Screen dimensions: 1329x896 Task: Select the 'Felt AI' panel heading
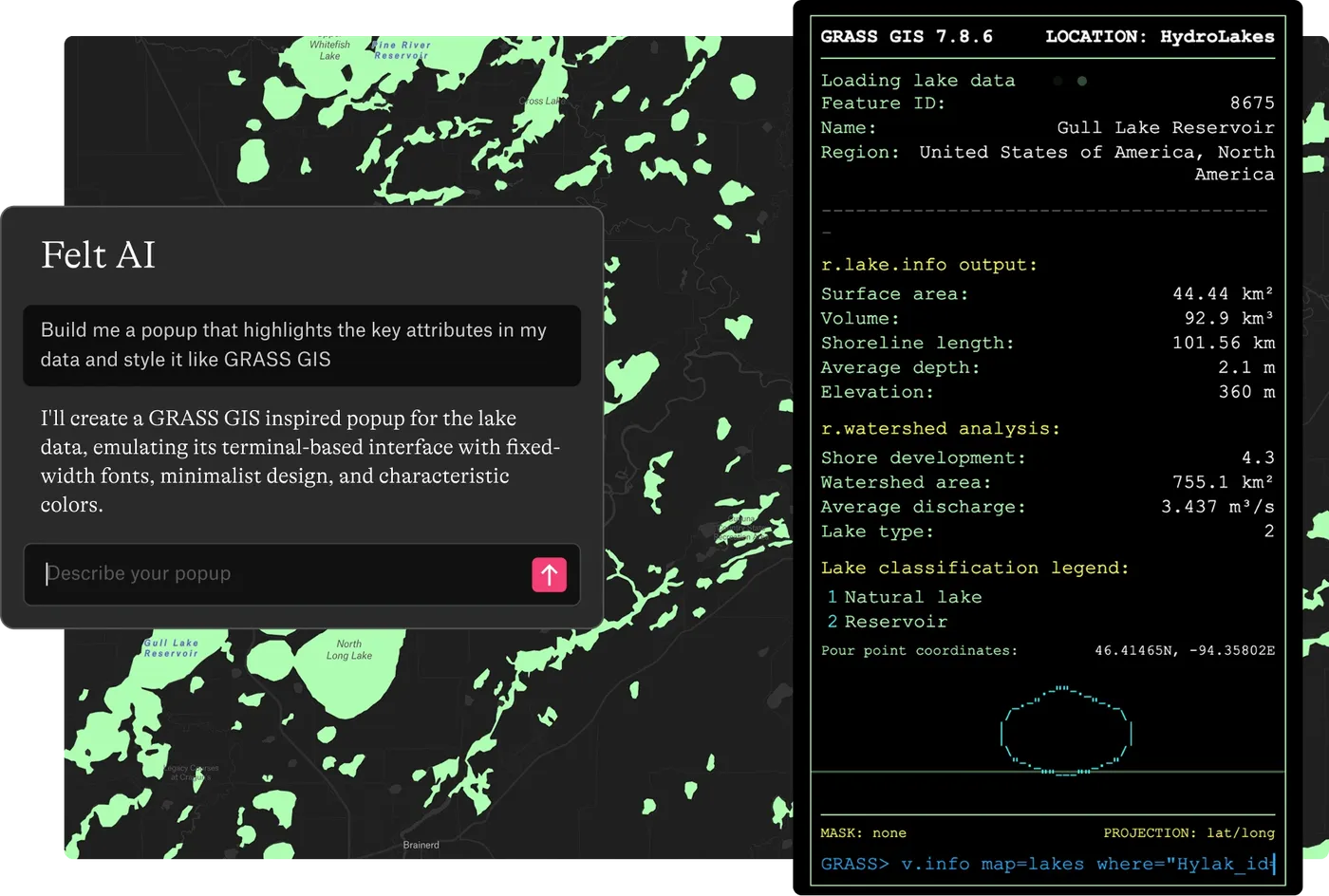[98, 255]
